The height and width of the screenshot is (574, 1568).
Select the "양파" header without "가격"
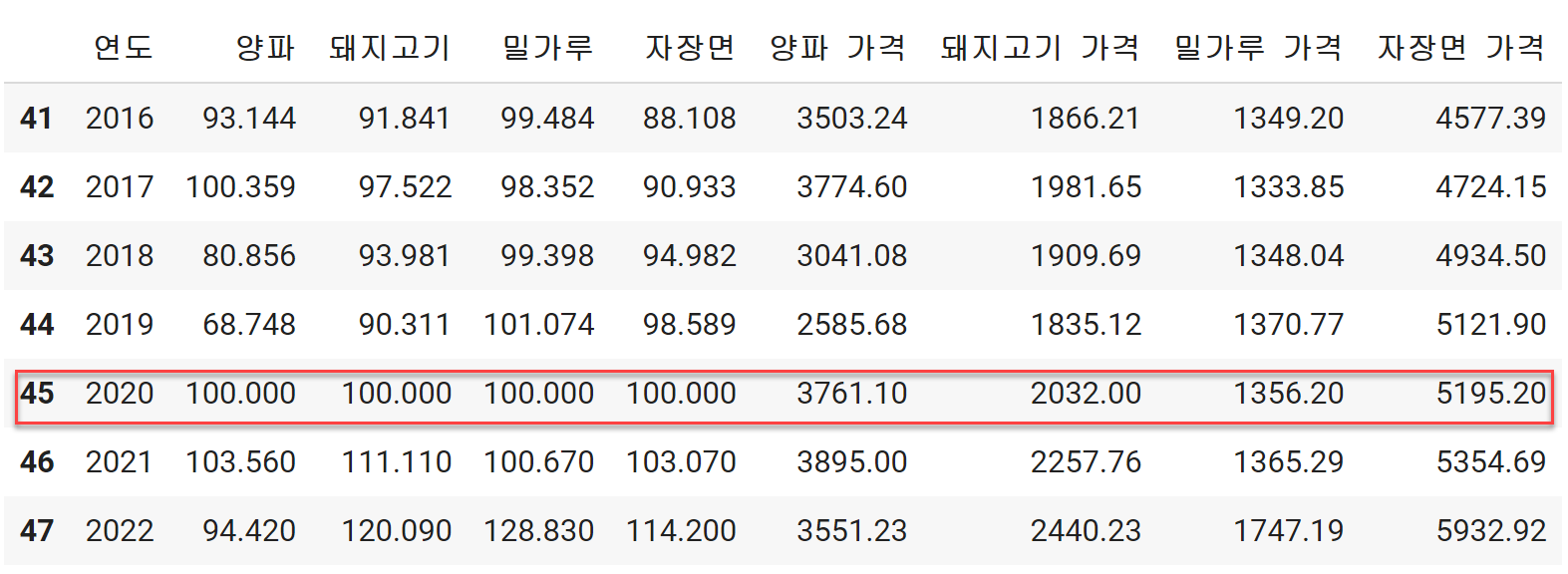[x=265, y=47]
